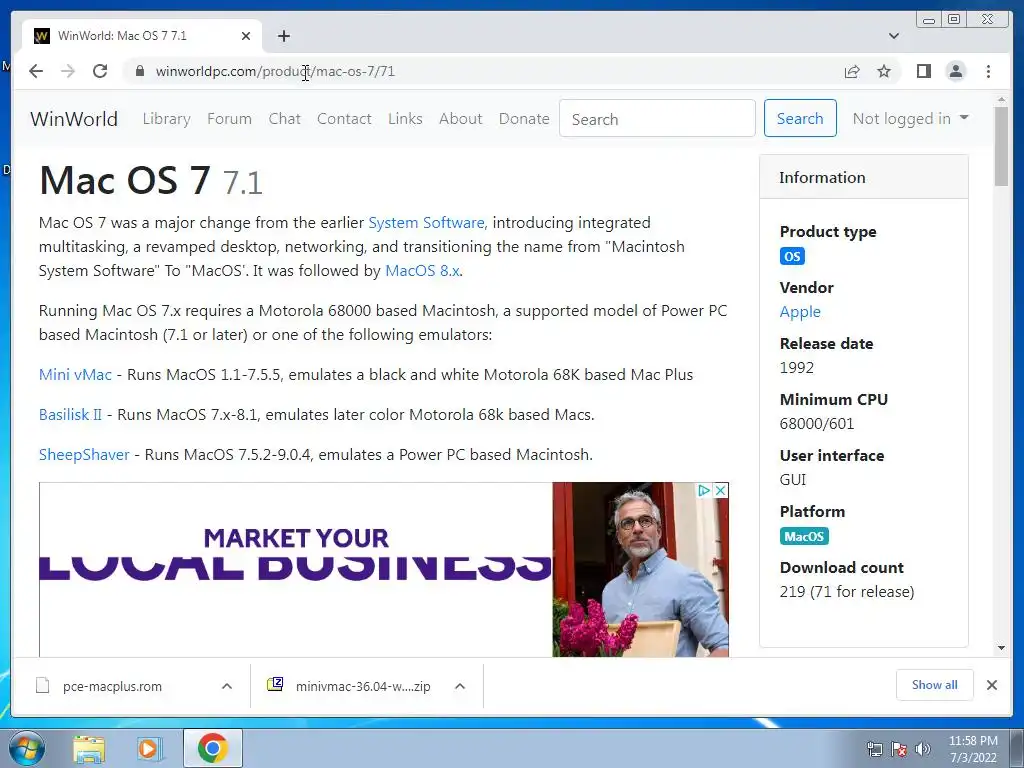Open the Chat nav item
This screenshot has width=1024, height=768.
[x=285, y=119]
